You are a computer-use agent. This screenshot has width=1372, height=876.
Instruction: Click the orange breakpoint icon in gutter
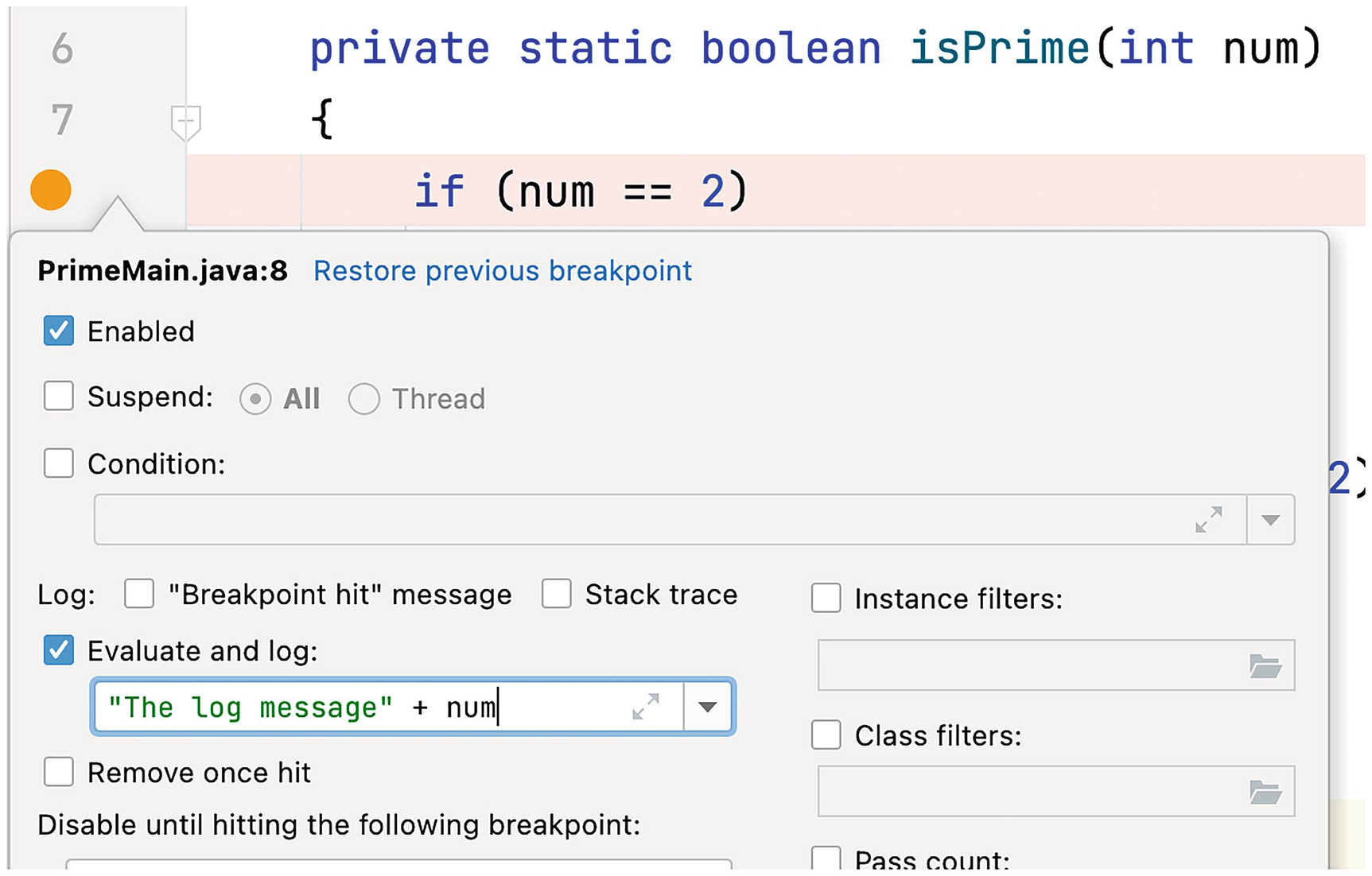[x=51, y=191]
